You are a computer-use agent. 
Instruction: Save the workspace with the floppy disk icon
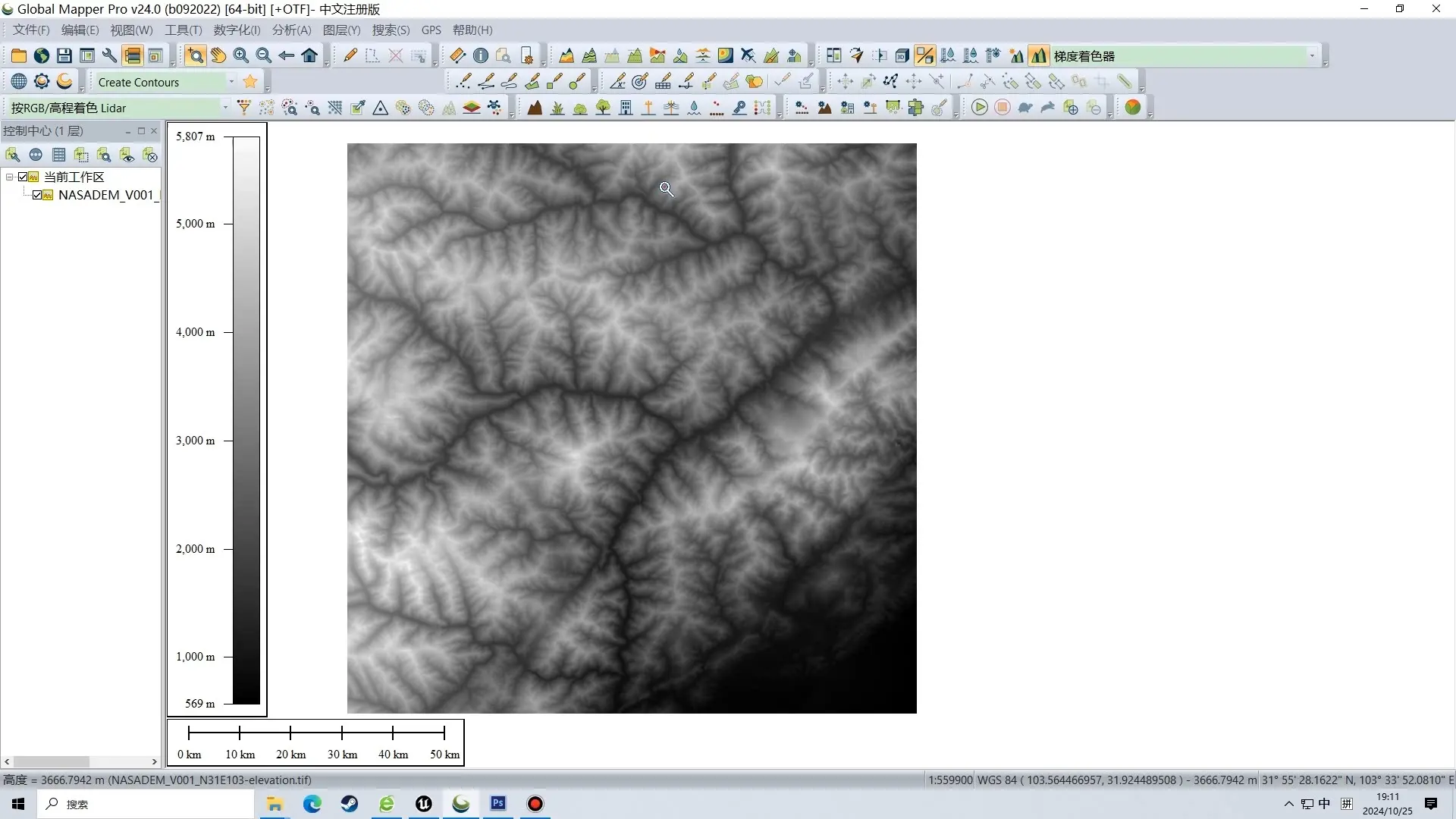pyautogui.click(x=64, y=55)
